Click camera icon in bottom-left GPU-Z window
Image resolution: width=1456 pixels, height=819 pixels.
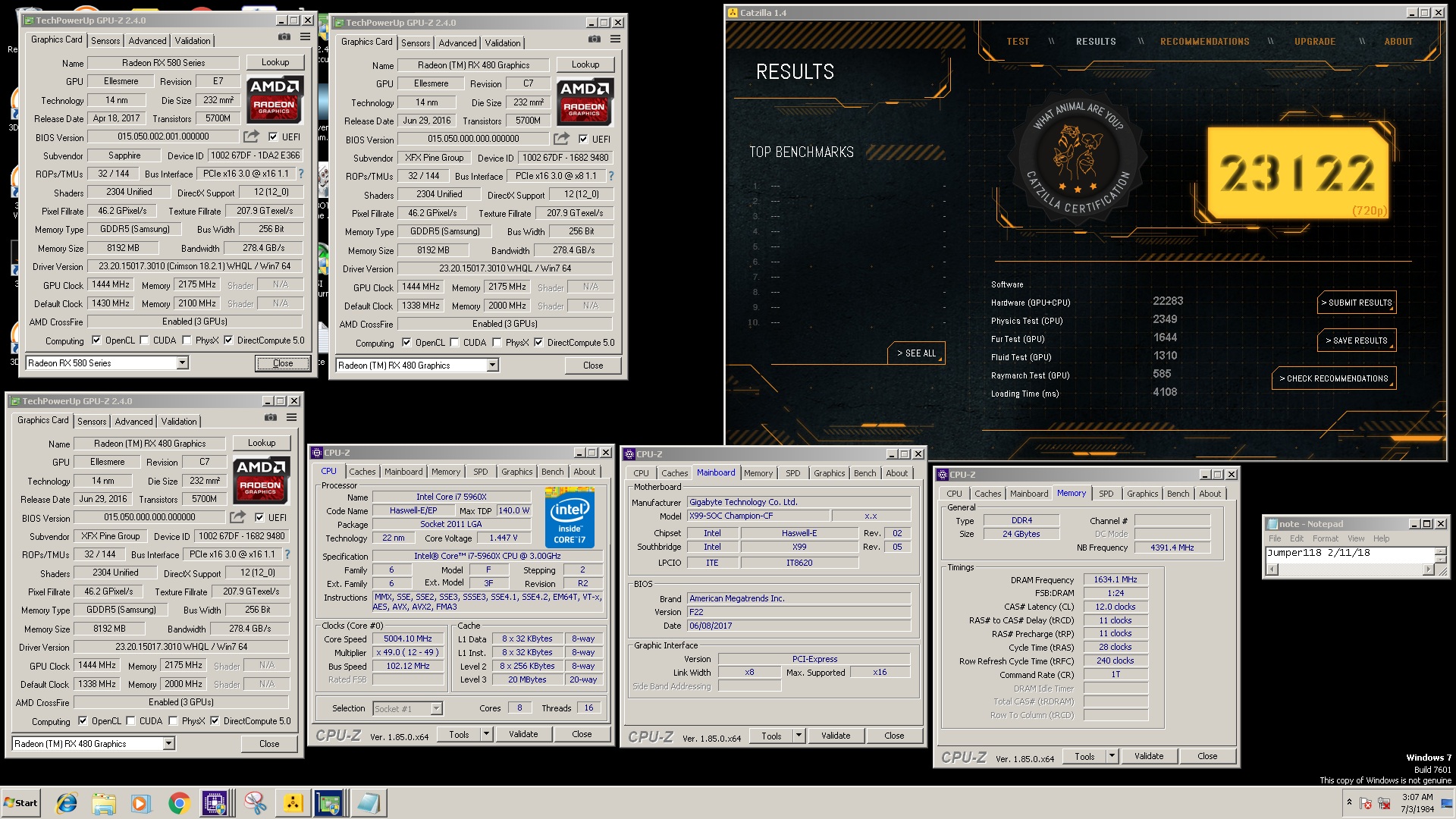[x=270, y=417]
